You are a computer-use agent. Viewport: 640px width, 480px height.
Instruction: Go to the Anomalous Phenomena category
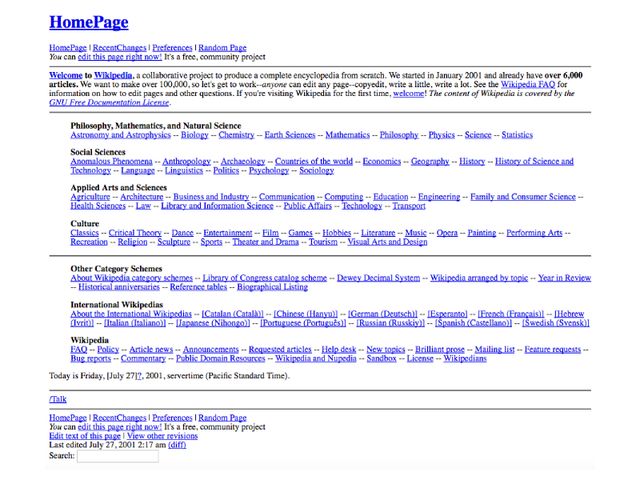(112, 161)
